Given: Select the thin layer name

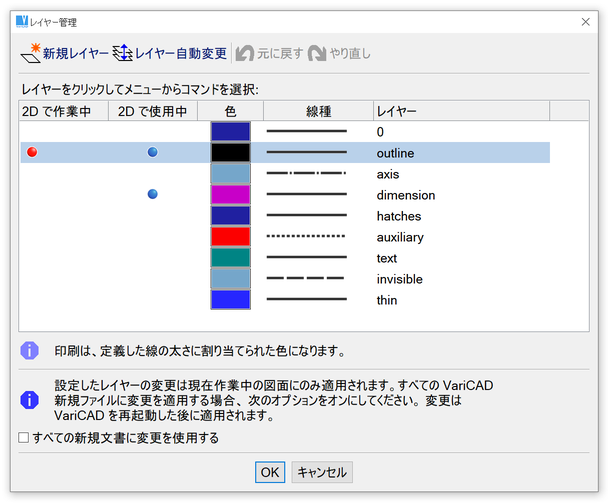Looking at the screenshot, I should pyautogui.click(x=388, y=300).
